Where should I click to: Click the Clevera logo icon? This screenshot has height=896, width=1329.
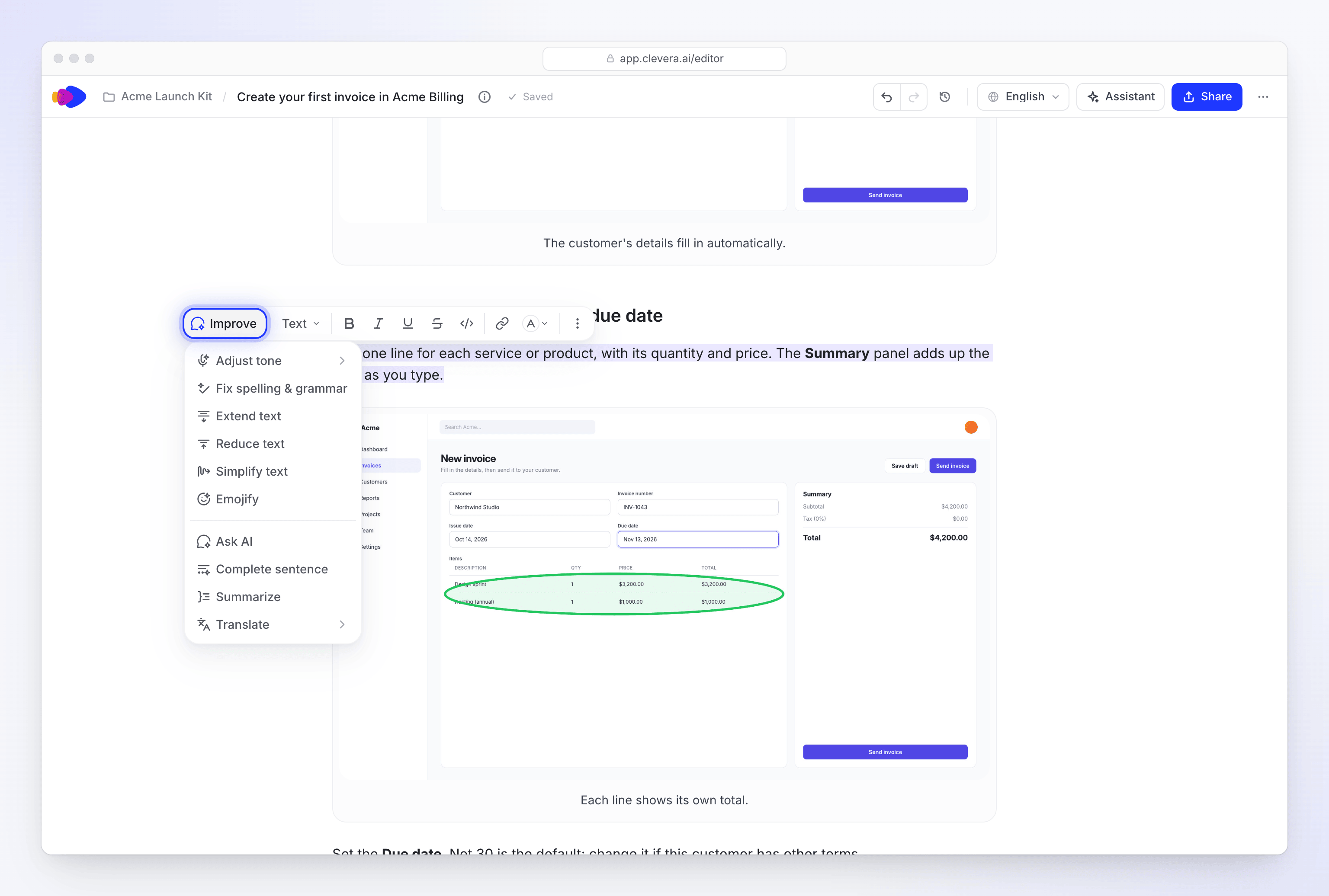tap(69, 96)
